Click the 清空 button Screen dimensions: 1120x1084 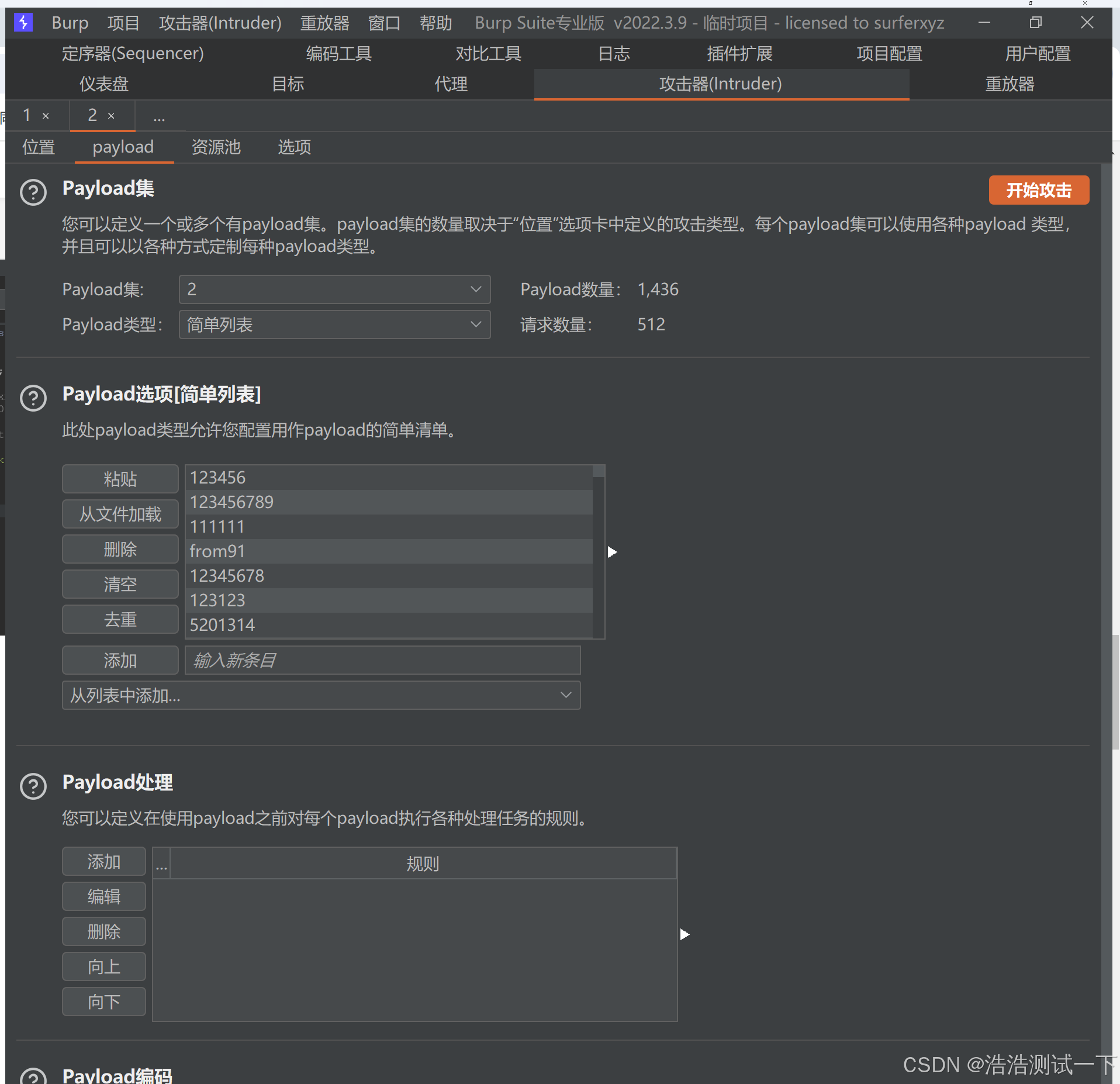point(120,584)
